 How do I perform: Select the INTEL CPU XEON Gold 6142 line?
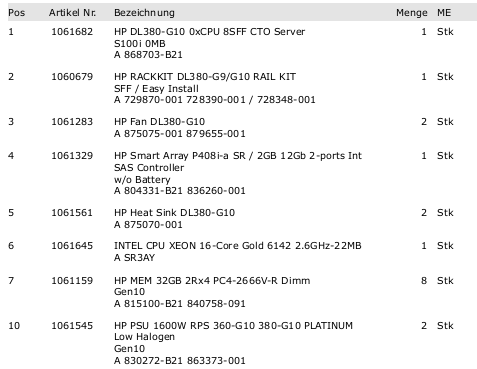coord(238,246)
